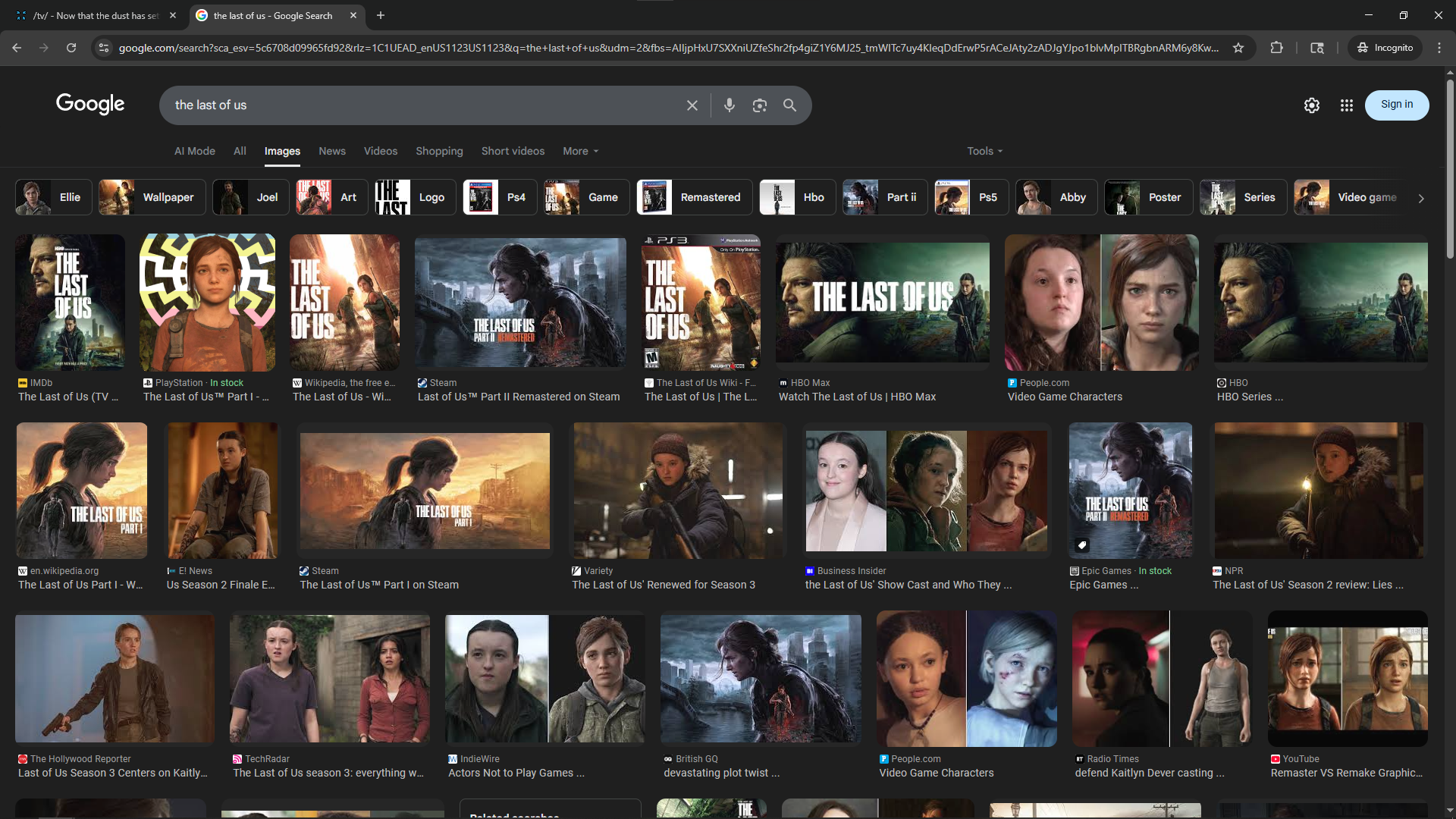The height and width of the screenshot is (819, 1456).
Task: Open The Hollywood Reporter Season 3 link
Action: click(112, 773)
